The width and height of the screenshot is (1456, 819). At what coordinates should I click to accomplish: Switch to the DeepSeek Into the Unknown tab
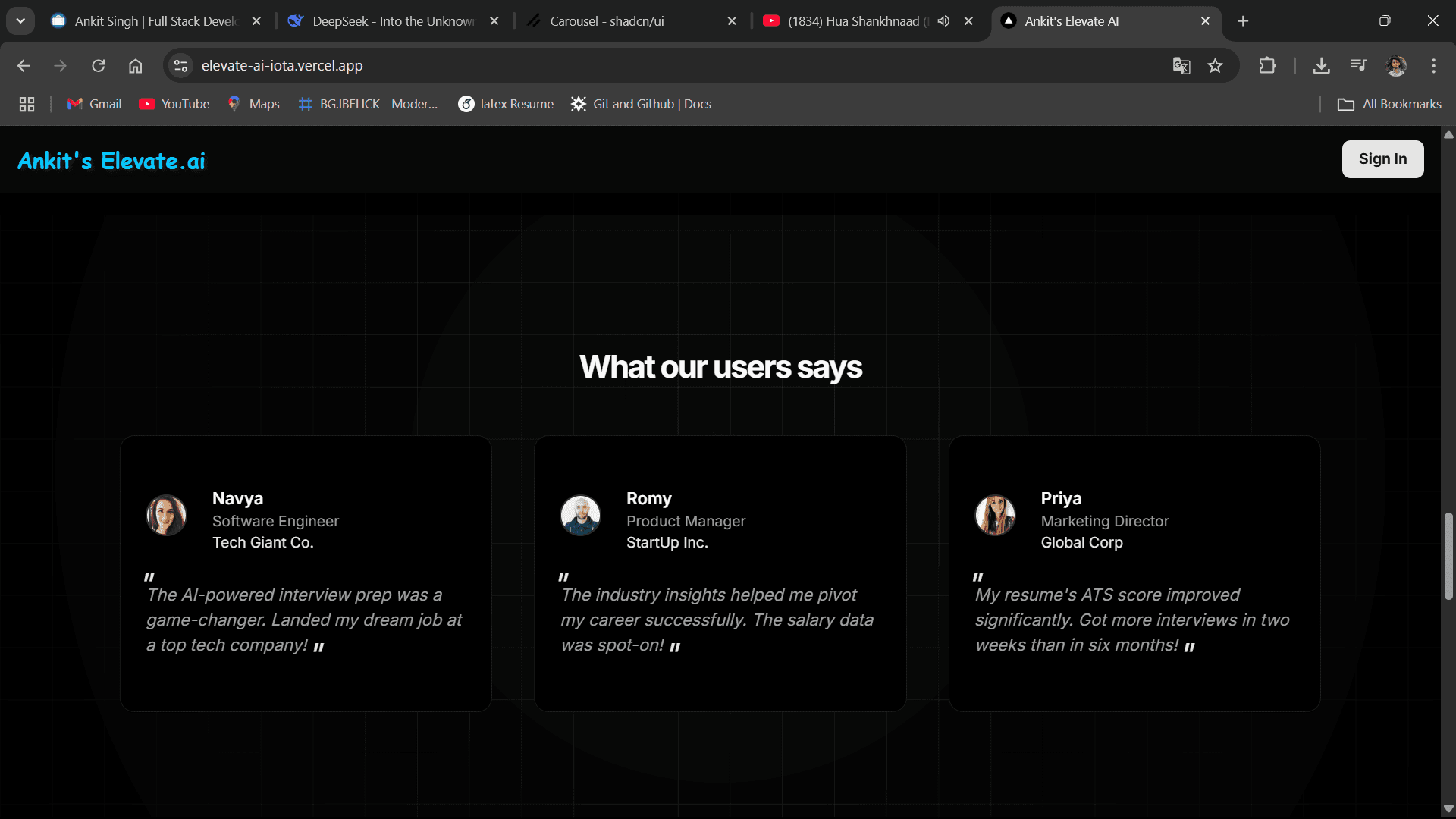pos(394,21)
